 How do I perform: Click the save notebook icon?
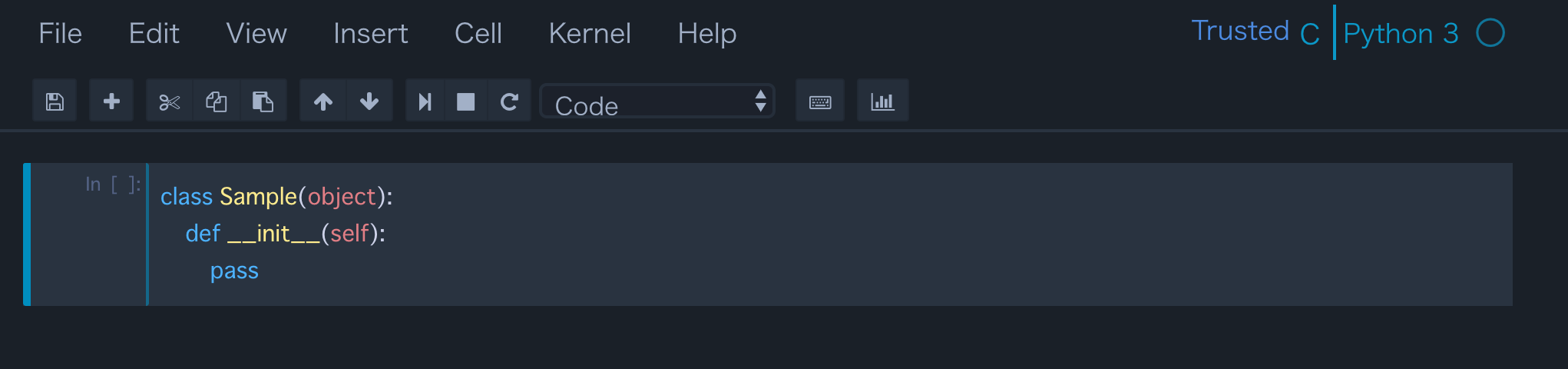click(55, 101)
